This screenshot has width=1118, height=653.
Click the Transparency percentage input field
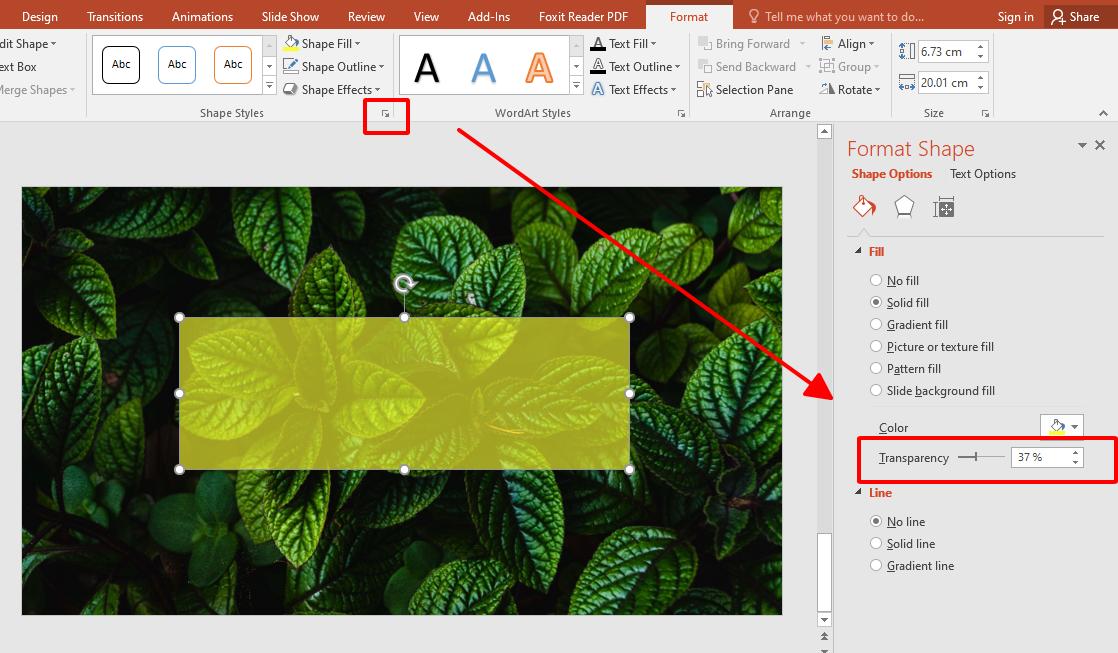pyautogui.click(x=1040, y=457)
